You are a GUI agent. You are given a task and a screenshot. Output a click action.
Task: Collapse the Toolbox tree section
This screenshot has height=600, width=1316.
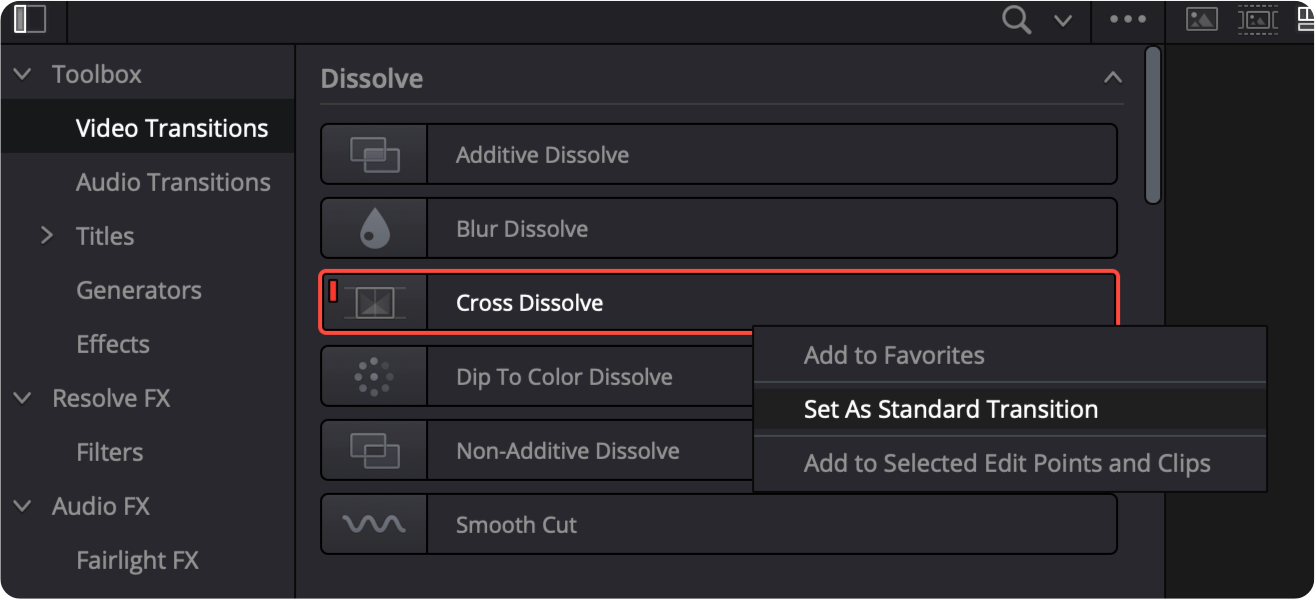tap(23, 74)
